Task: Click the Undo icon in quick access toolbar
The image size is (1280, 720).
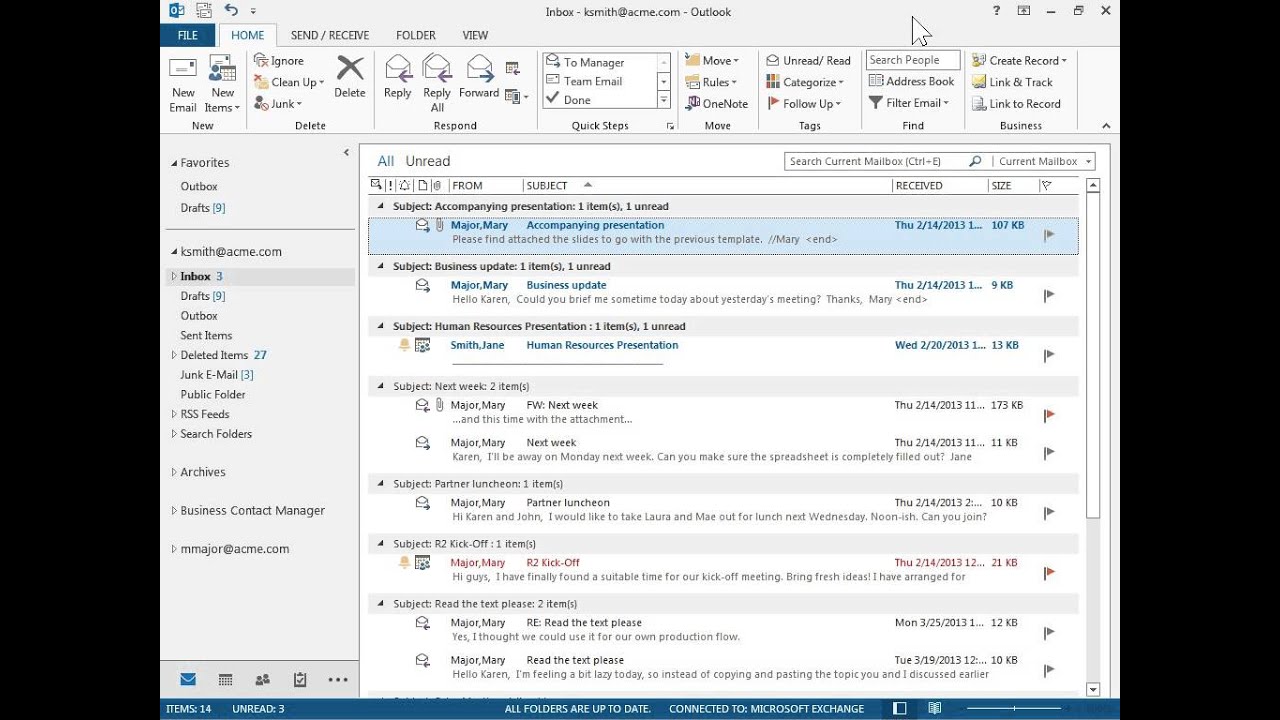Action: [232, 11]
